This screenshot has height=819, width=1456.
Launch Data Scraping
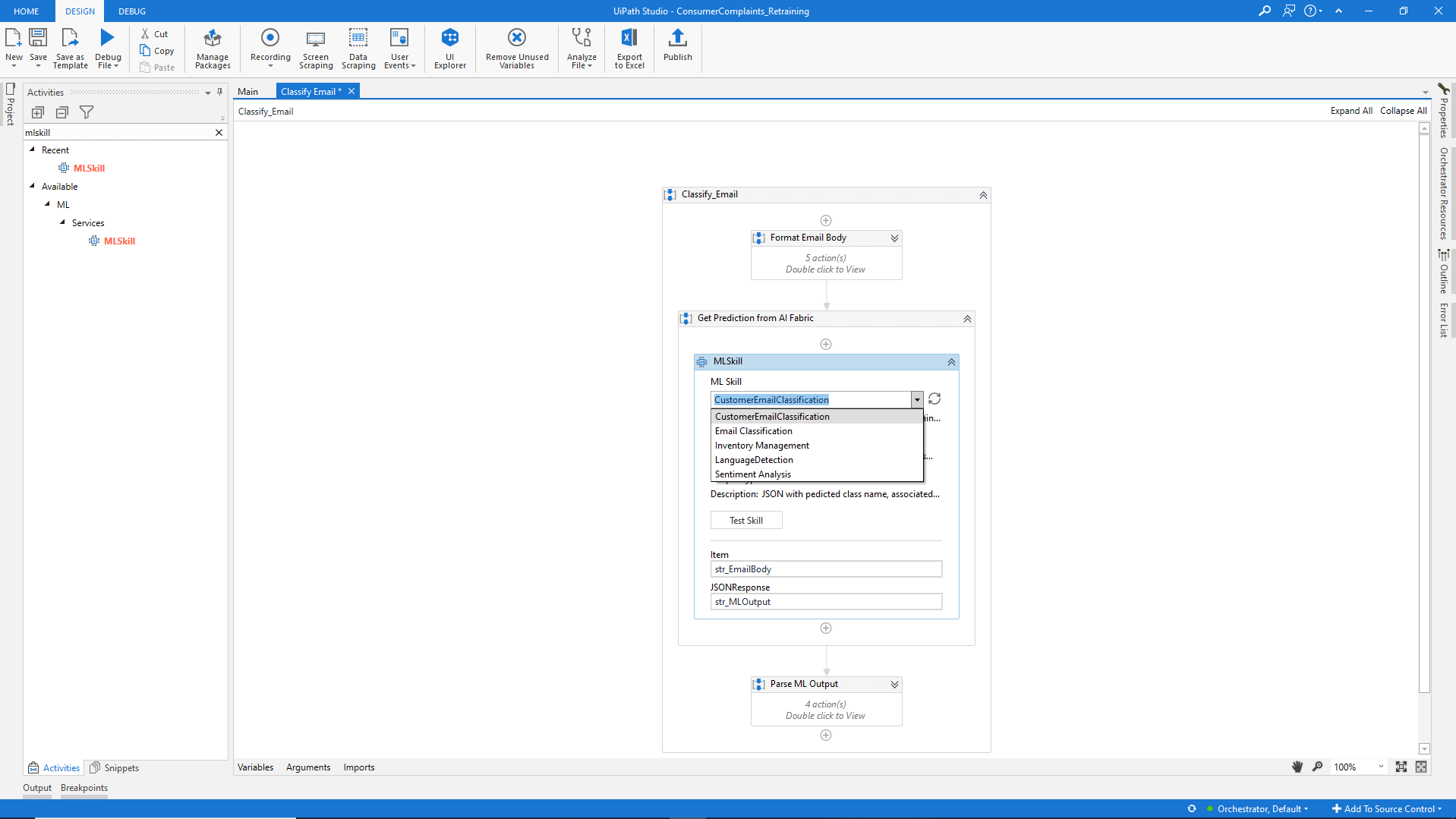click(x=358, y=49)
